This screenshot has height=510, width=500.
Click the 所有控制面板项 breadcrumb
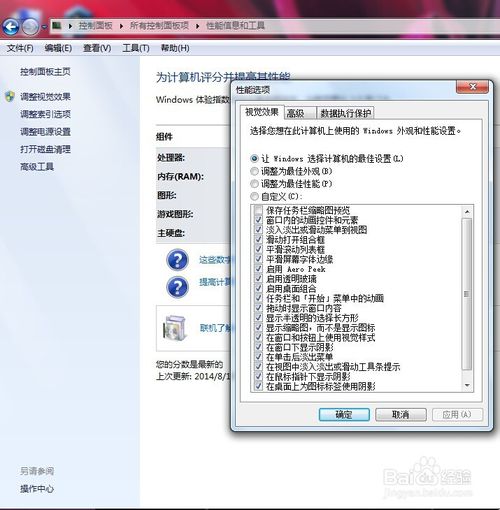[159, 26]
